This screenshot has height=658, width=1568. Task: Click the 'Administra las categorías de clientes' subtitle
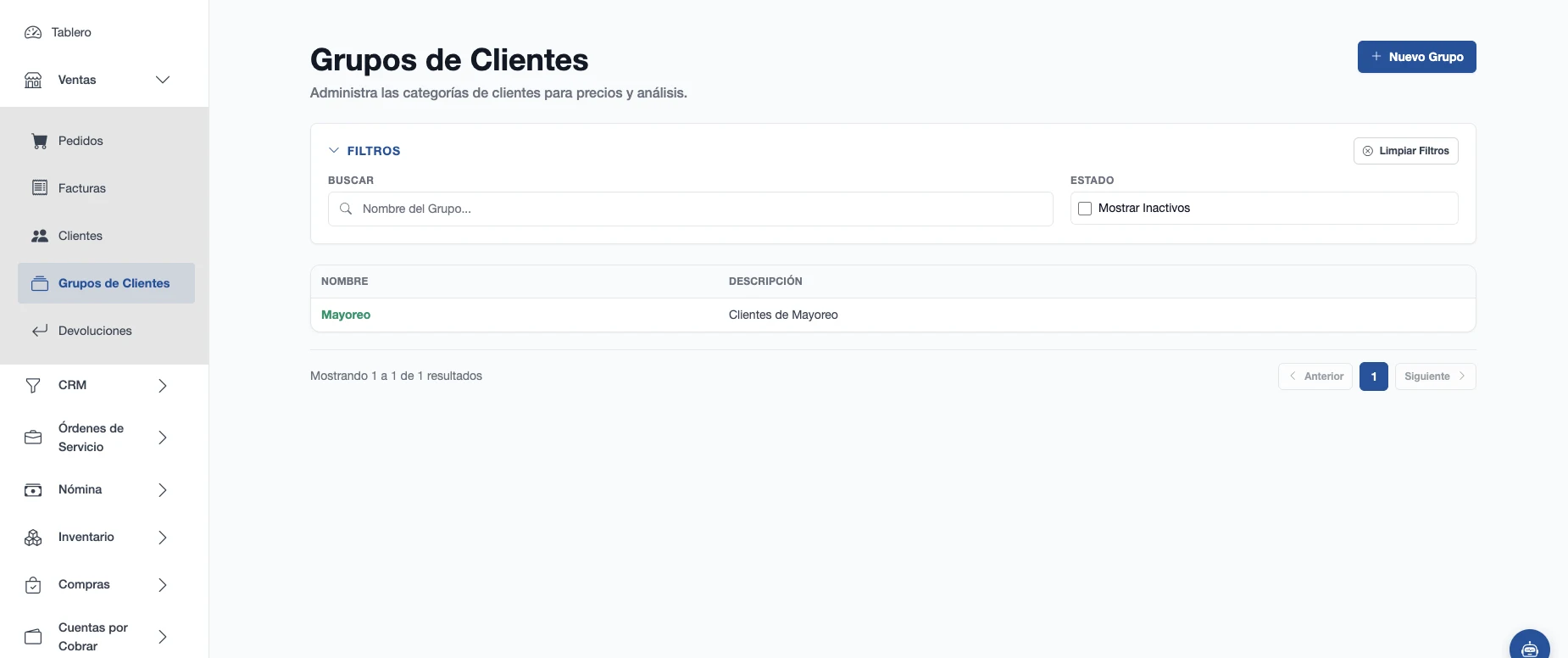pyautogui.click(x=498, y=92)
